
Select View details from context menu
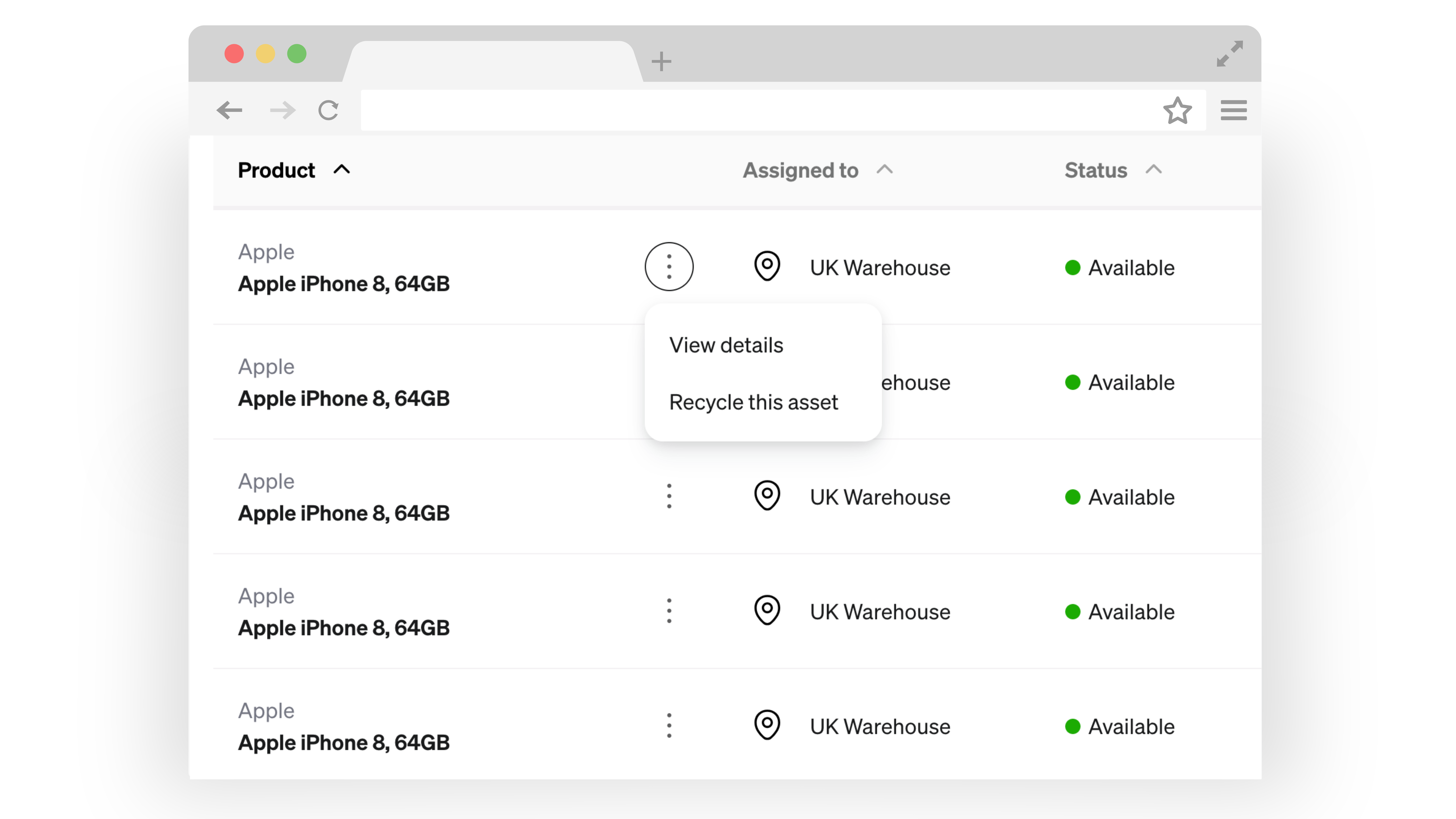coord(726,345)
